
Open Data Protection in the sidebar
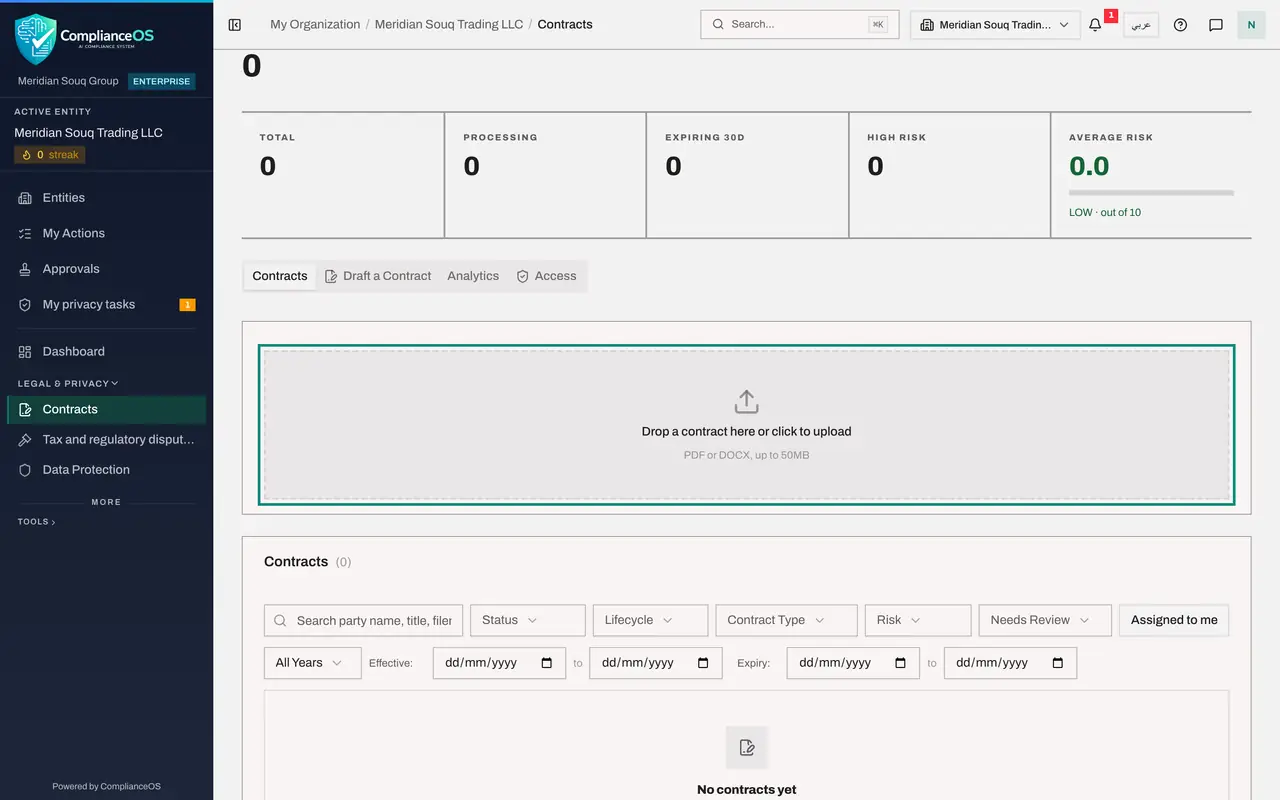click(106, 470)
